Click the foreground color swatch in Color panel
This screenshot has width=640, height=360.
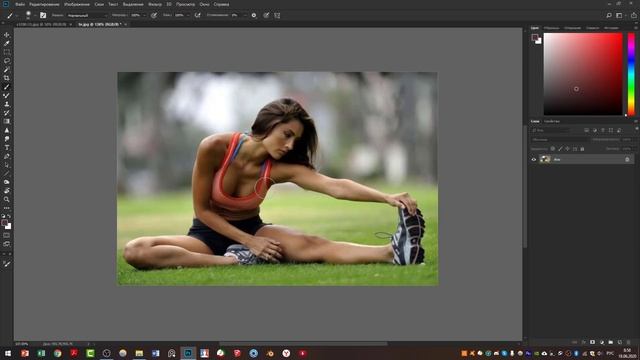(x=535, y=38)
